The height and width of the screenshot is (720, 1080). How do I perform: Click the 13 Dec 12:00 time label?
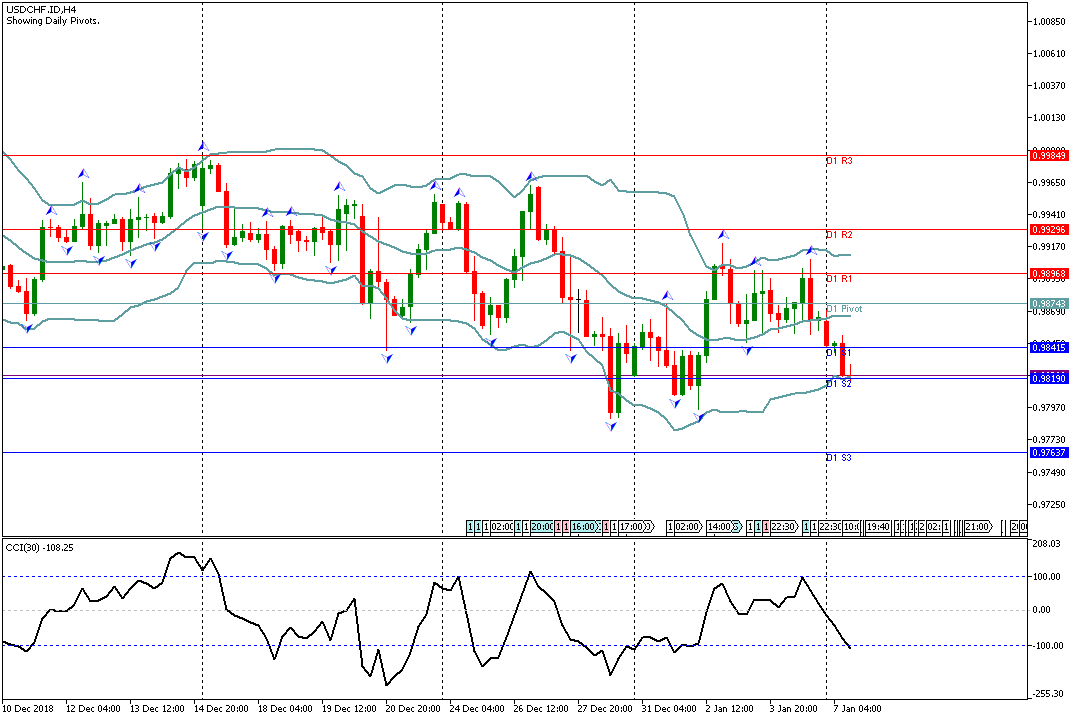click(157, 709)
